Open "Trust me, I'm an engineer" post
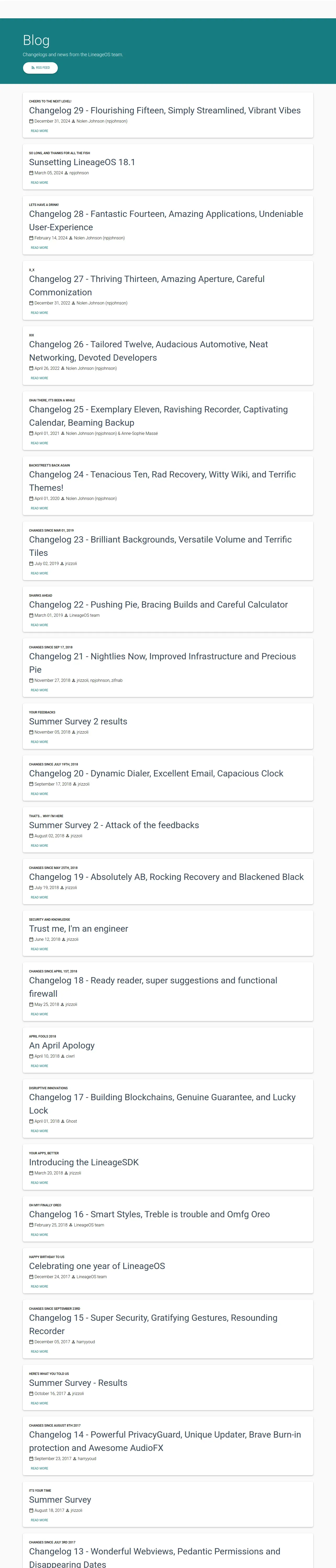 pyautogui.click(x=79, y=928)
